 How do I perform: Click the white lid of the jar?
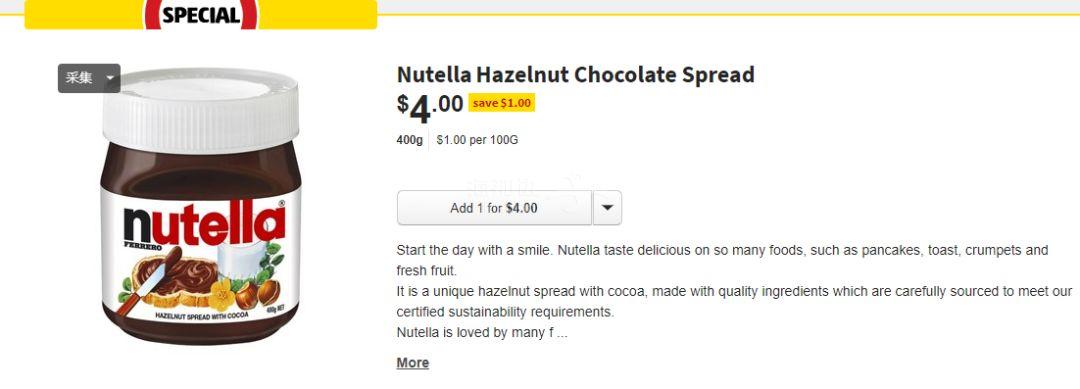tap(200, 110)
